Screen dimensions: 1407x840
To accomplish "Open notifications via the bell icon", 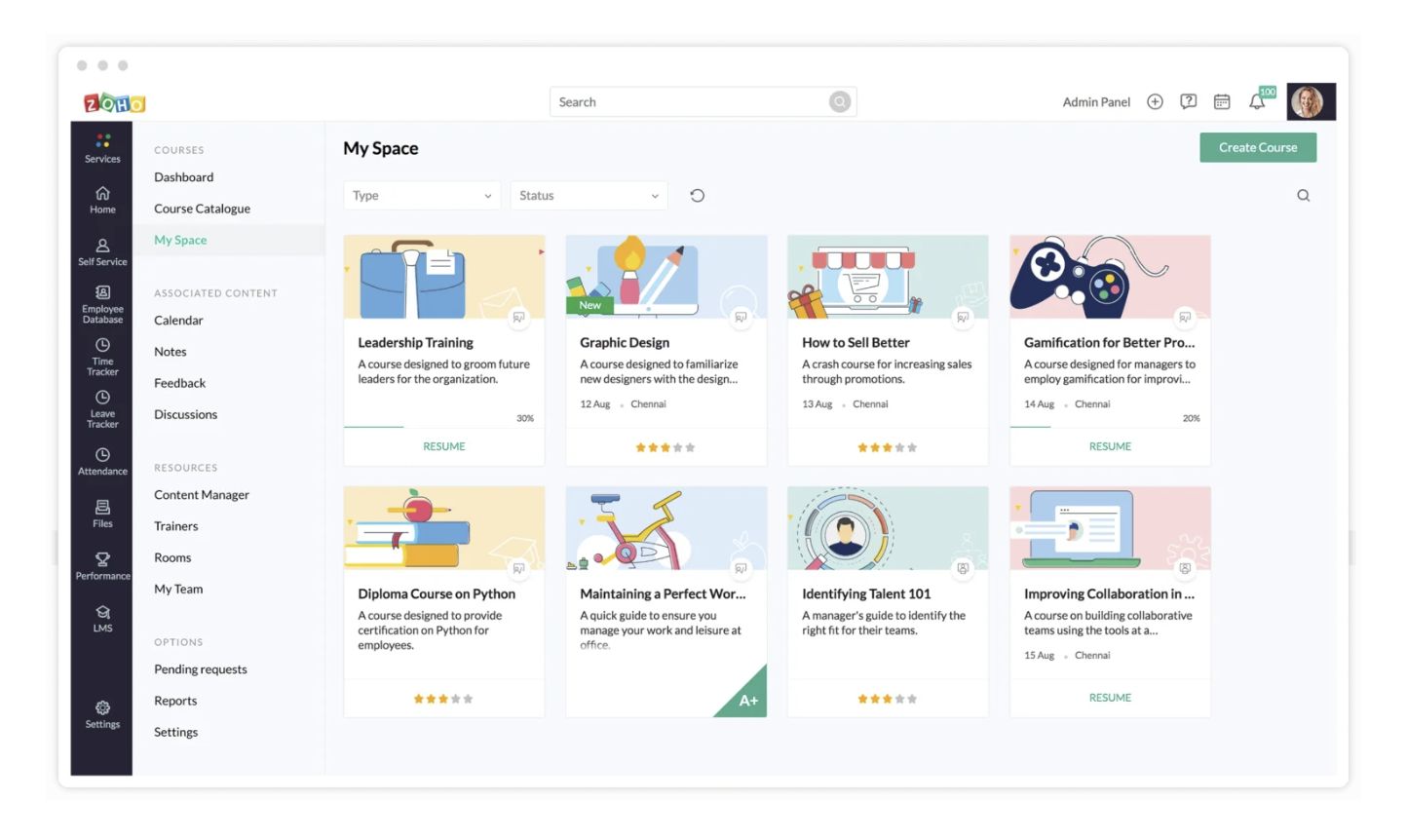I will click(1257, 100).
